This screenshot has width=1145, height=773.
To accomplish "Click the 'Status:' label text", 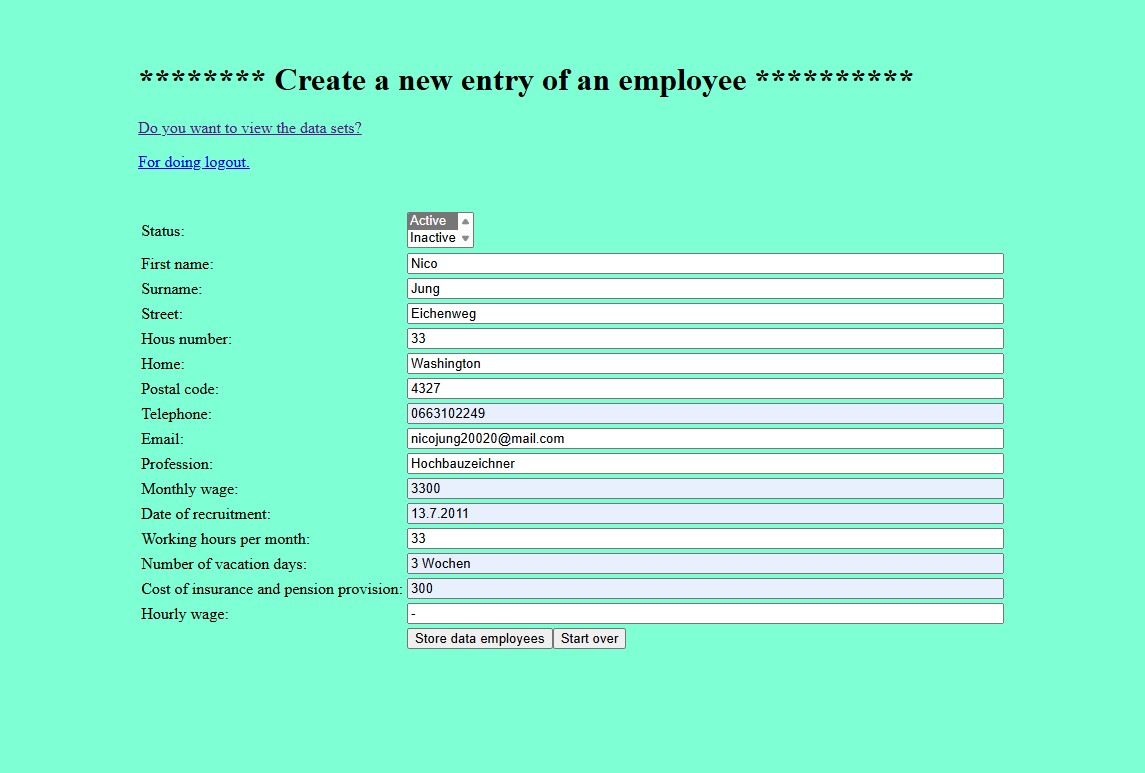I will click(x=163, y=231).
